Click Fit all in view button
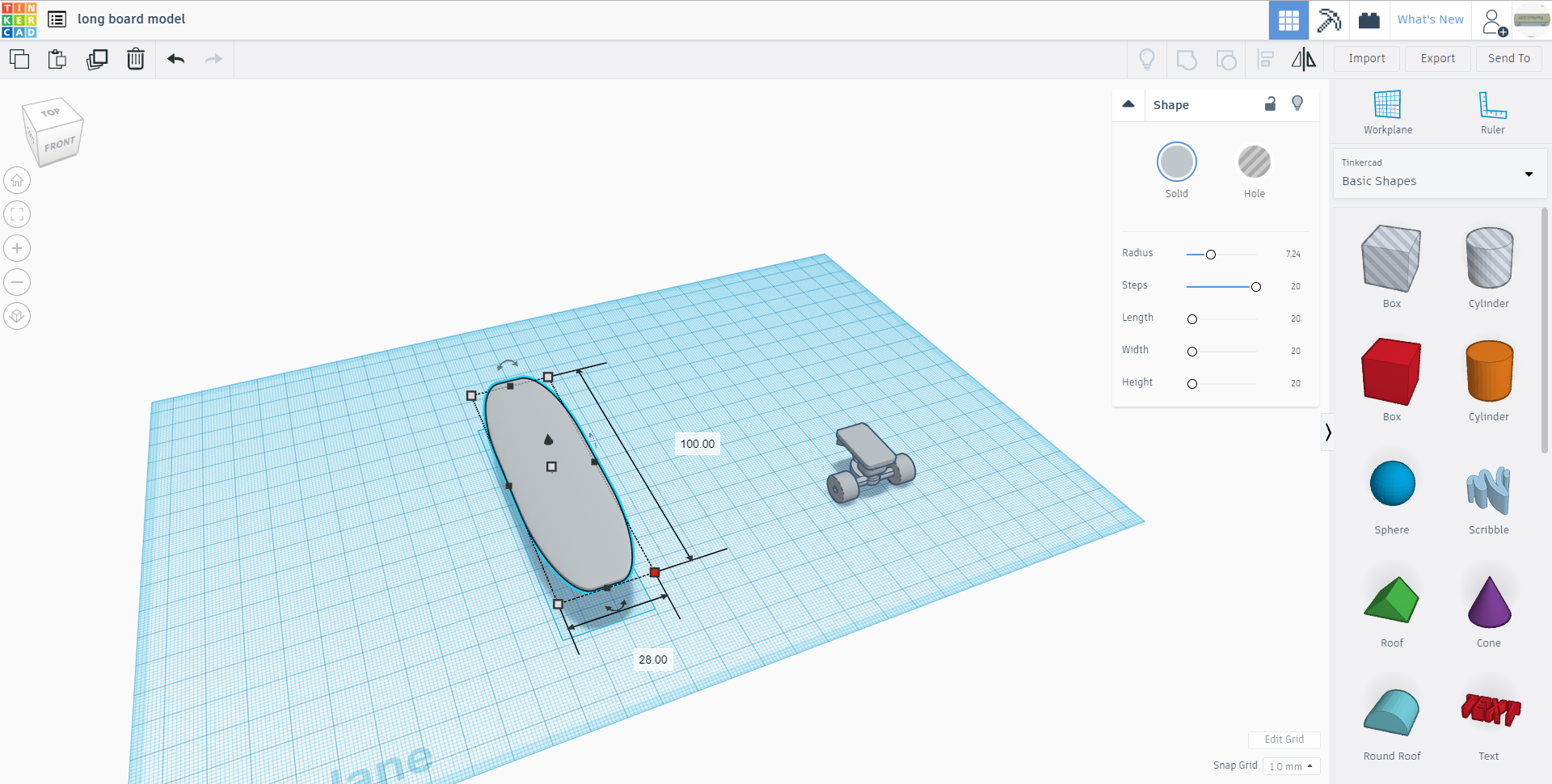Viewport: 1552px width, 784px height. (17, 214)
